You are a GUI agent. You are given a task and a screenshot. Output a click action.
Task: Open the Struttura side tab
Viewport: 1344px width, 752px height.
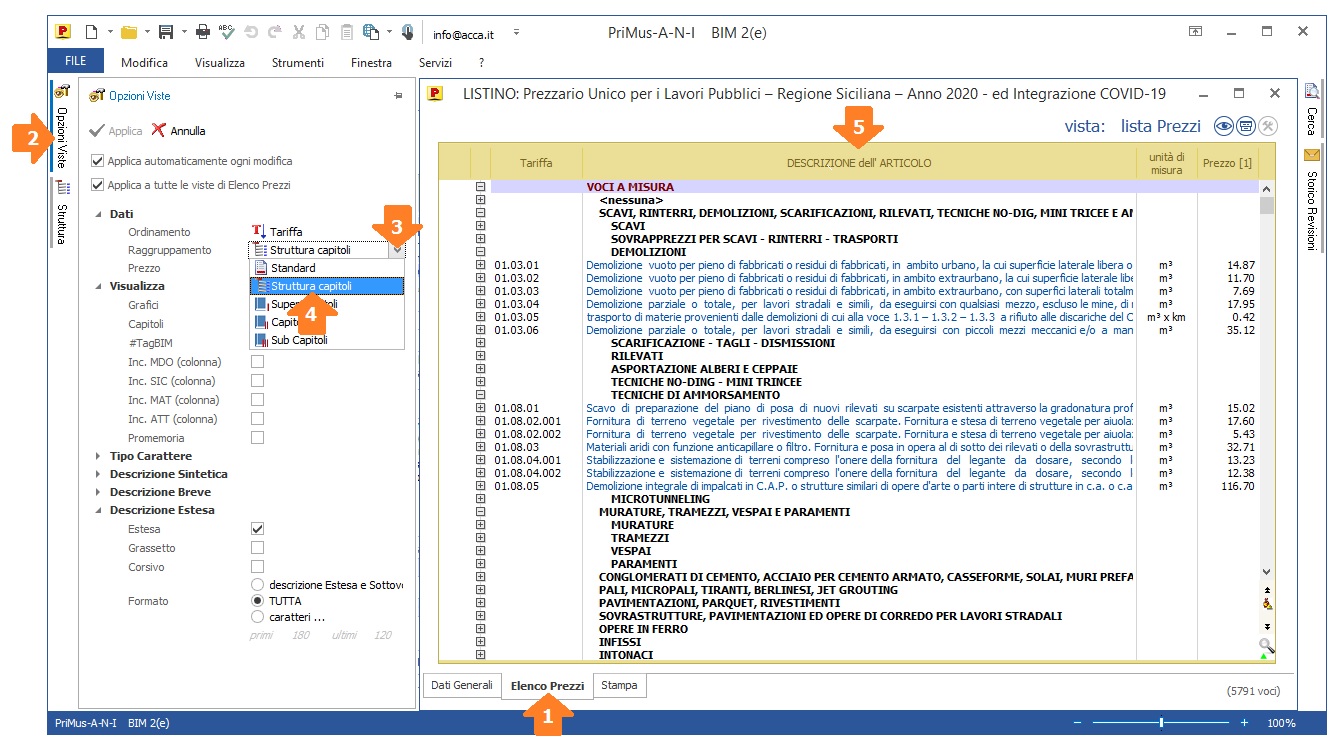pos(62,213)
